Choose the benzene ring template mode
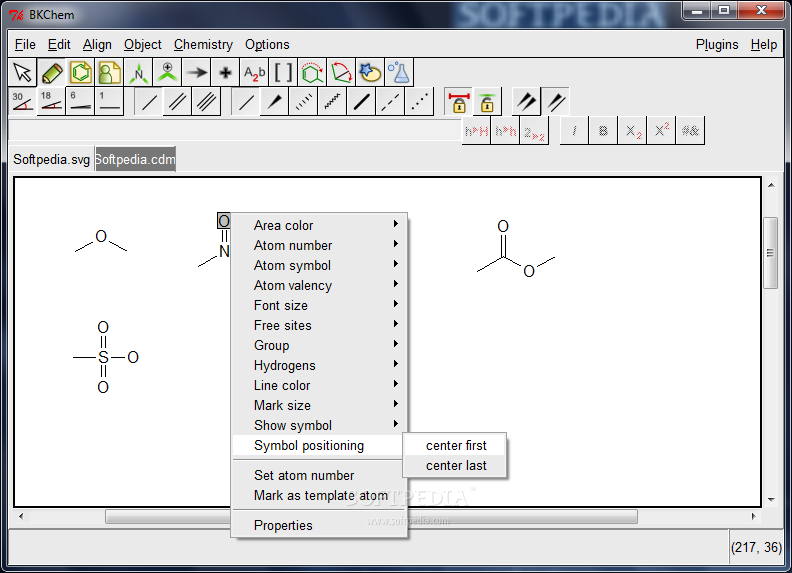Image resolution: width=792 pixels, height=573 pixels. 81,73
